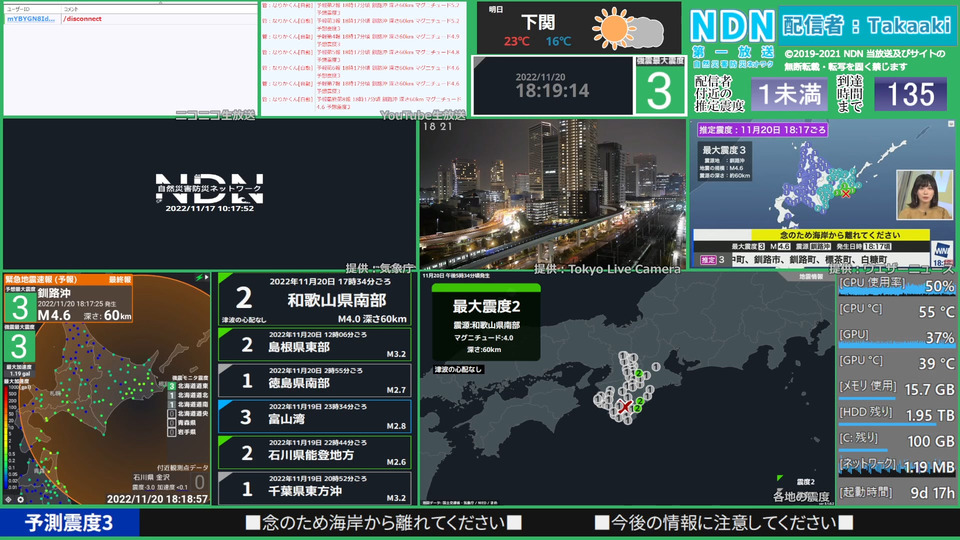Click the orange 緊急地震速報 (予報) header
This screenshot has width=960, height=540.
click(68, 279)
